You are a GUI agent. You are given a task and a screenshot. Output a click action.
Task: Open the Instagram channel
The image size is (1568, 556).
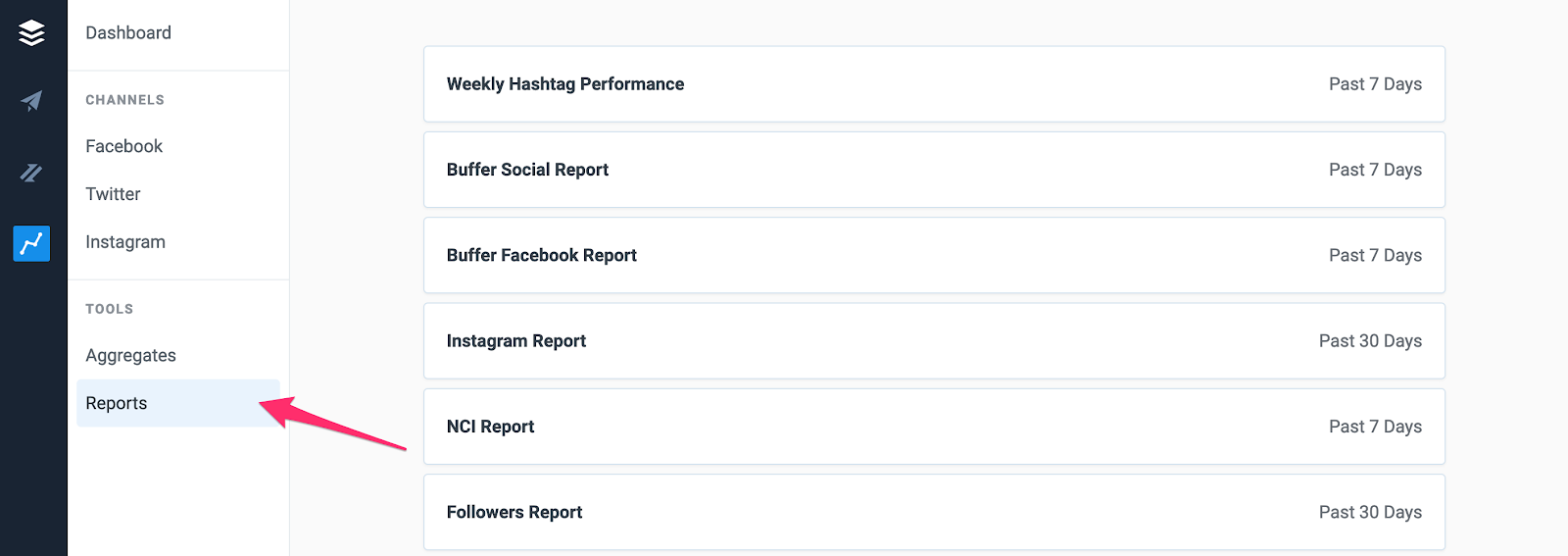coord(125,242)
